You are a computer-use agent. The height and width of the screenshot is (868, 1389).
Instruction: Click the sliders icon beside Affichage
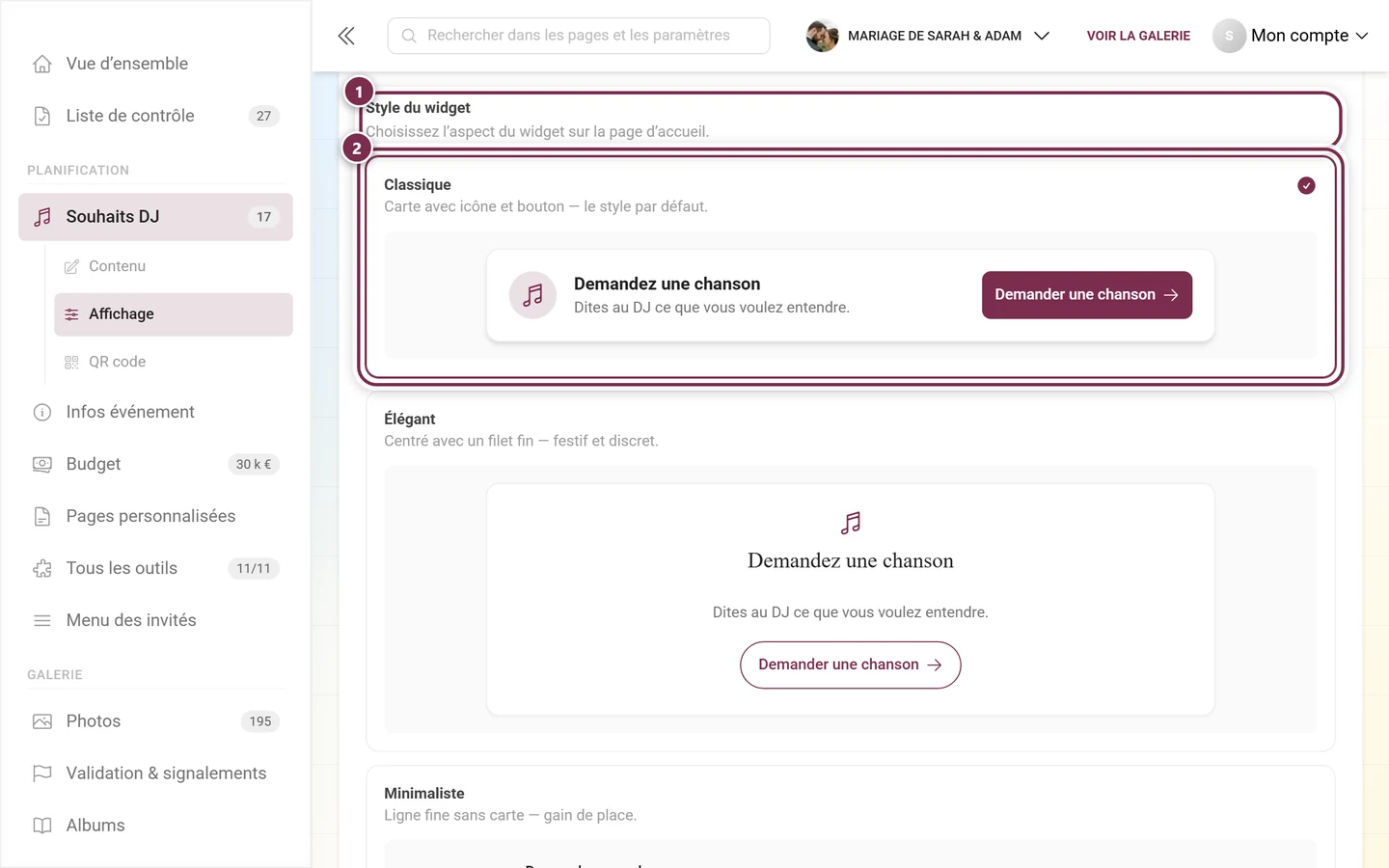(x=71, y=314)
